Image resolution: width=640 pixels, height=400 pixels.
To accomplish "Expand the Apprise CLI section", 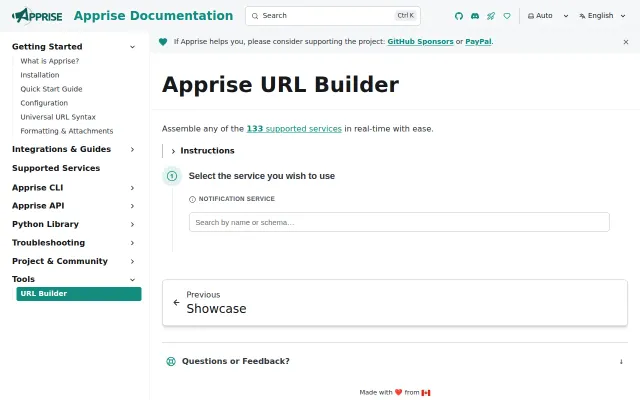I will click(x=132, y=188).
